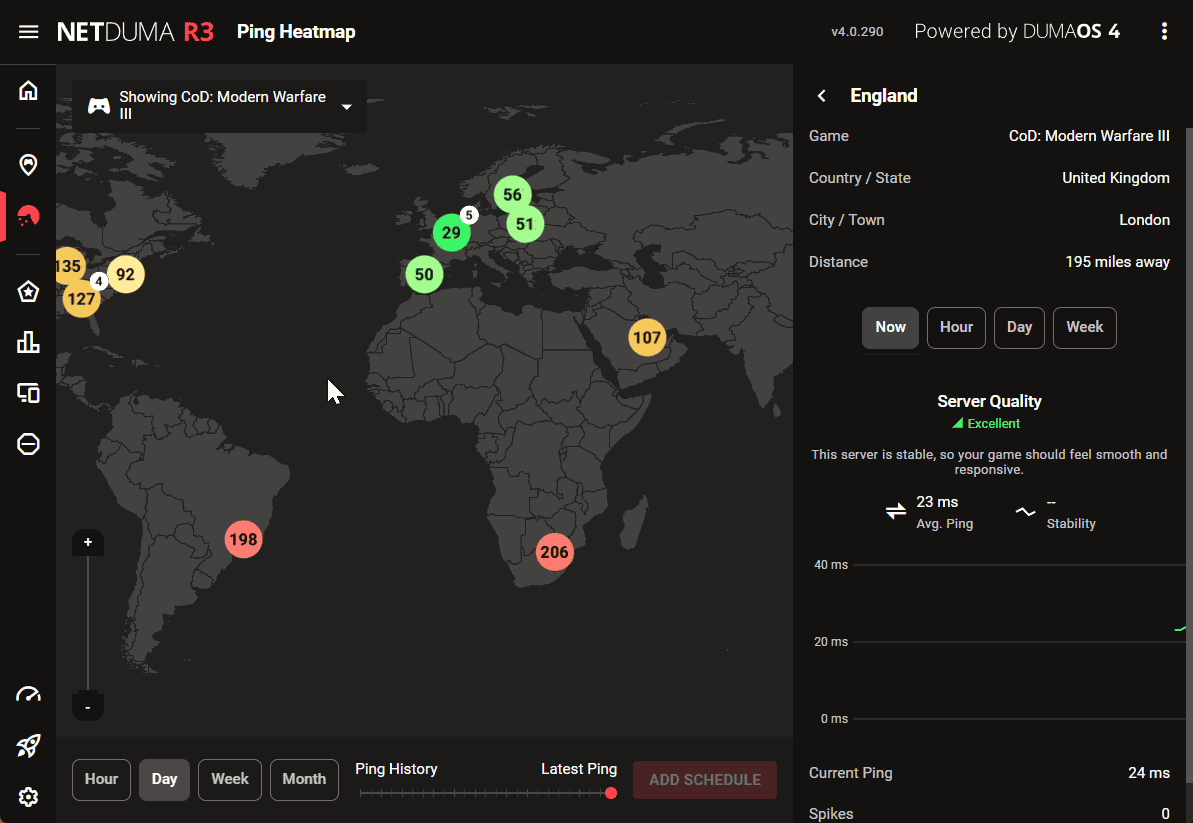Open the devices icon in sidebar
The height and width of the screenshot is (823, 1193).
click(28, 393)
